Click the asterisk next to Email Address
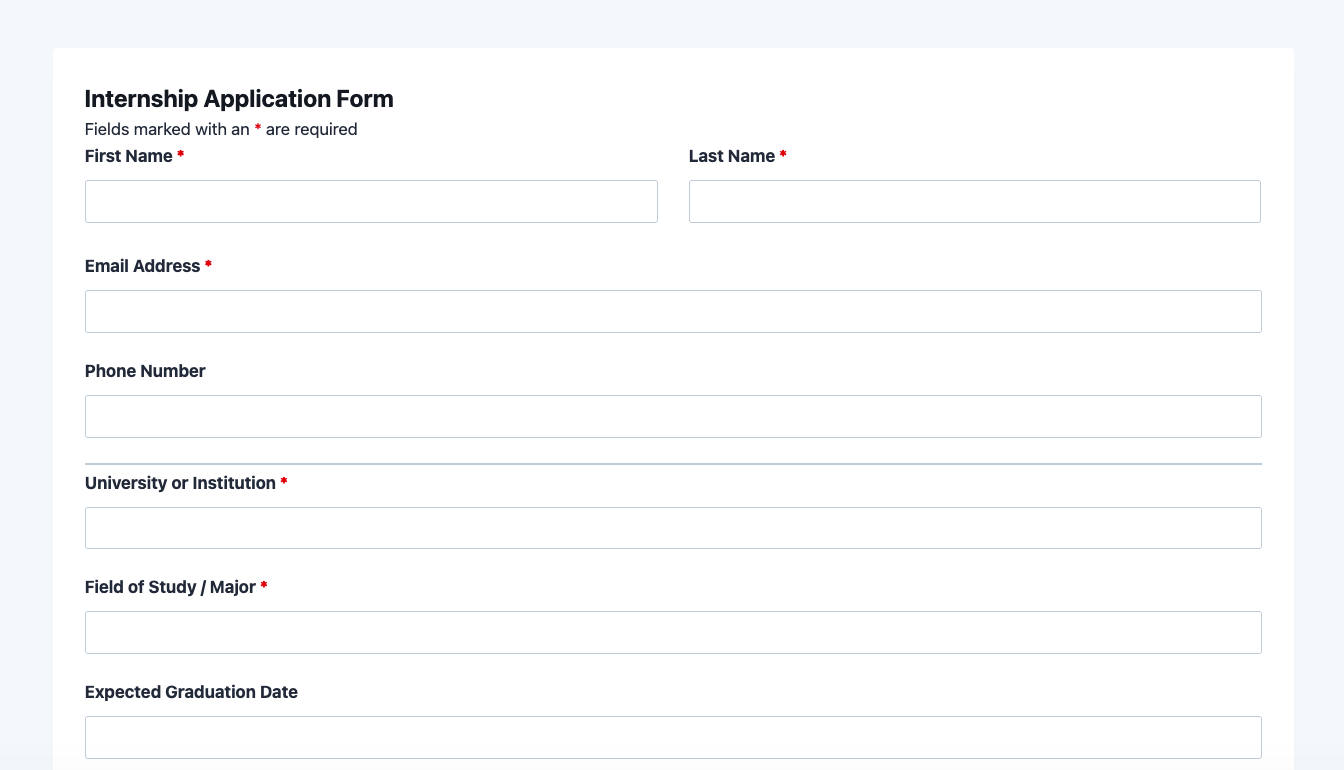 (x=208, y=266)
